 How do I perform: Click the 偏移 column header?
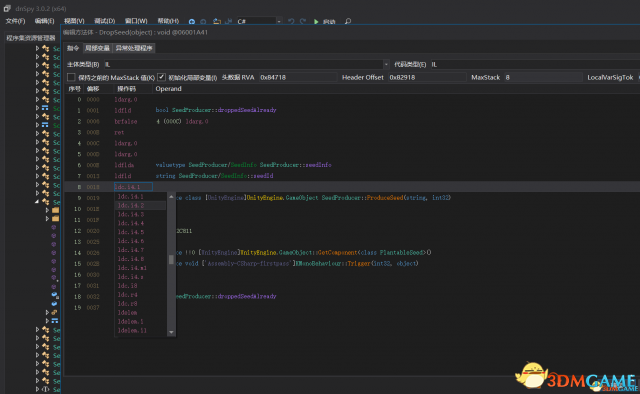(93, 89)
